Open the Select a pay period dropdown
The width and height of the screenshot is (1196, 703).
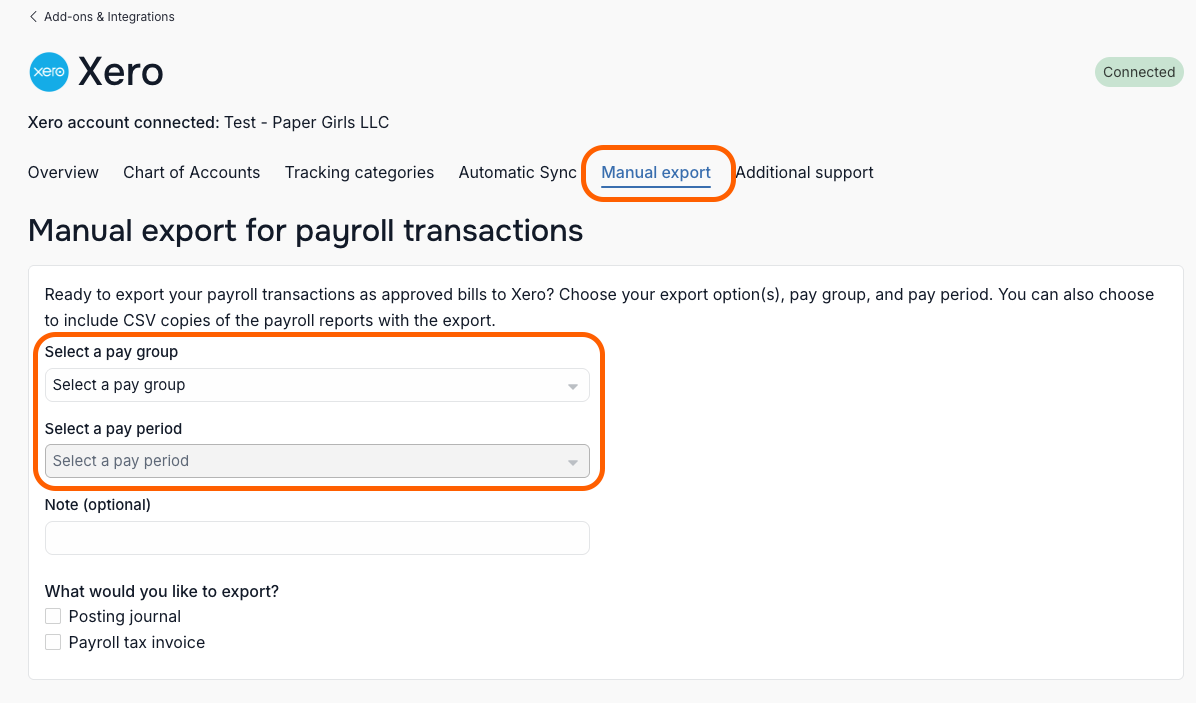pos(317,461)
